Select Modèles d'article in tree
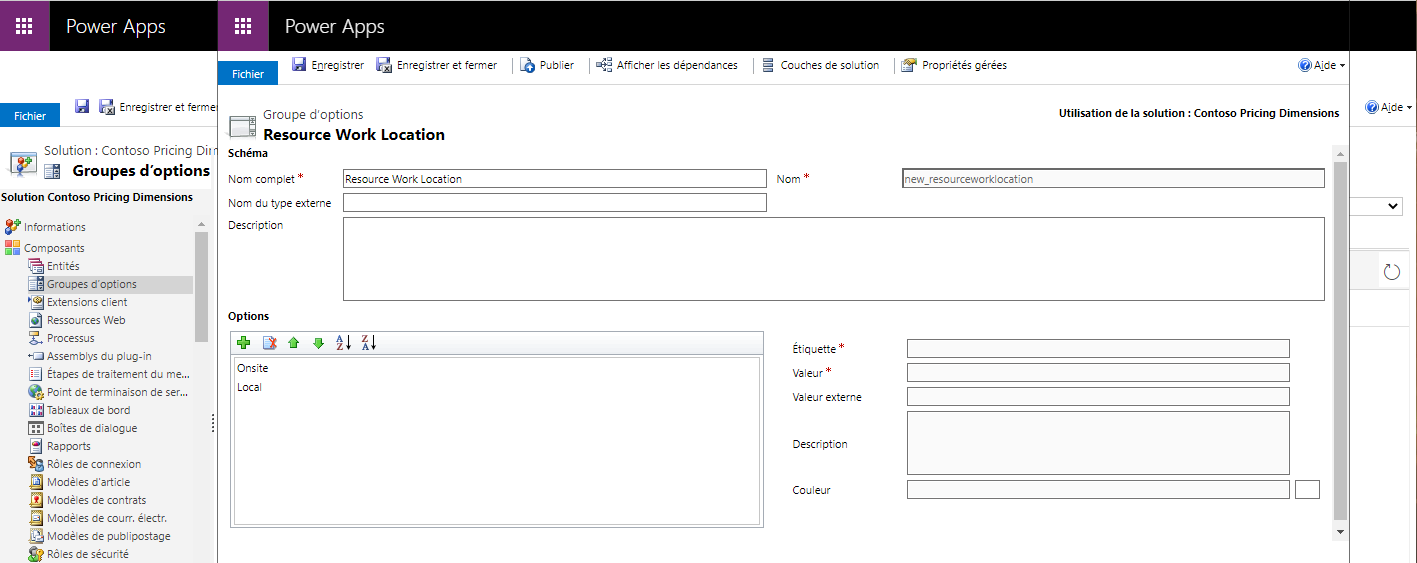 [88, 482]
